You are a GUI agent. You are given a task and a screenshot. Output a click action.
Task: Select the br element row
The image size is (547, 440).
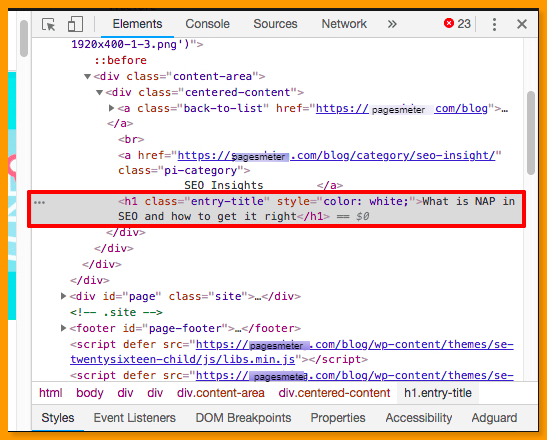point(131,140)
